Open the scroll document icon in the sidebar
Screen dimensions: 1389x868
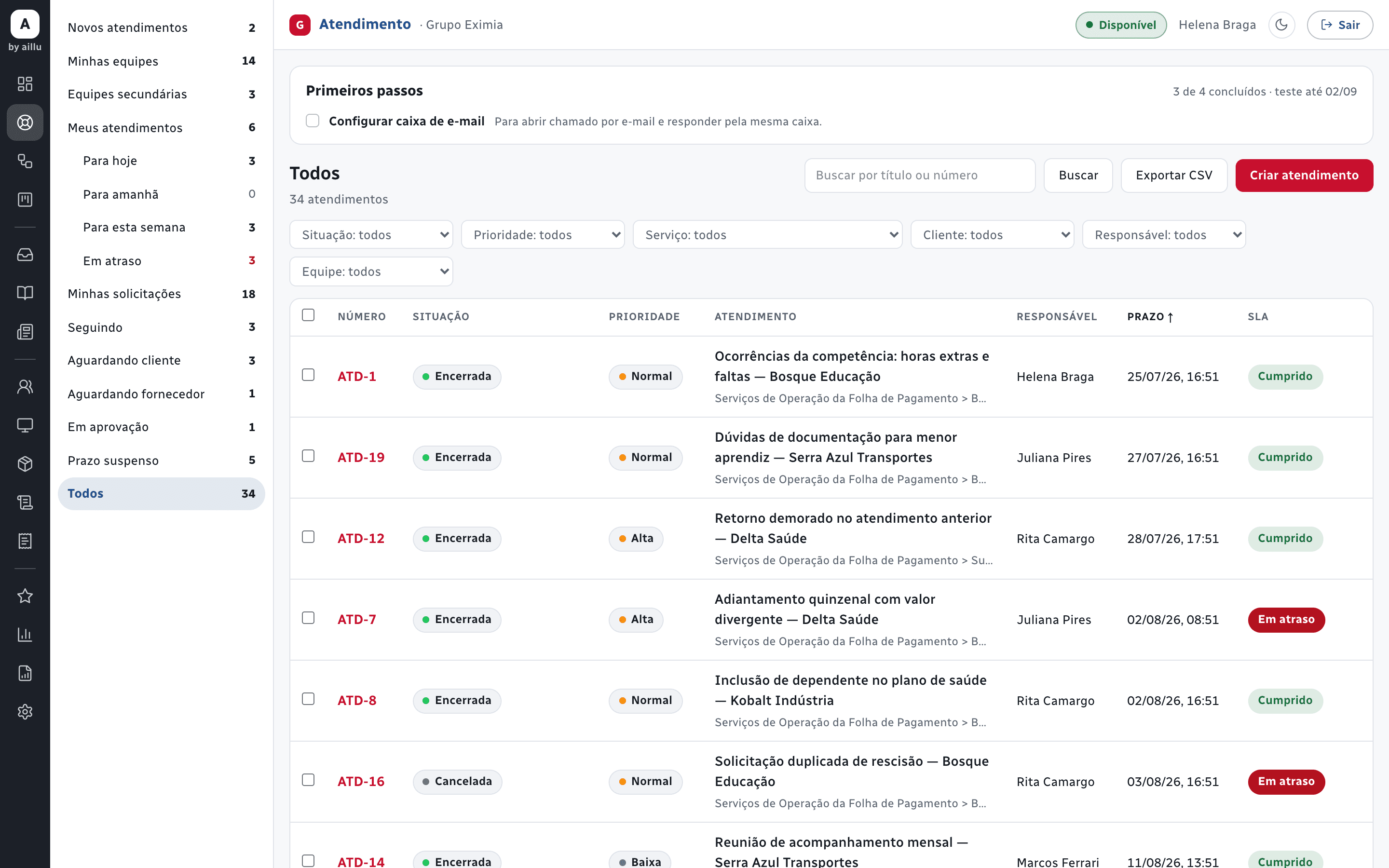click(25, 502)
